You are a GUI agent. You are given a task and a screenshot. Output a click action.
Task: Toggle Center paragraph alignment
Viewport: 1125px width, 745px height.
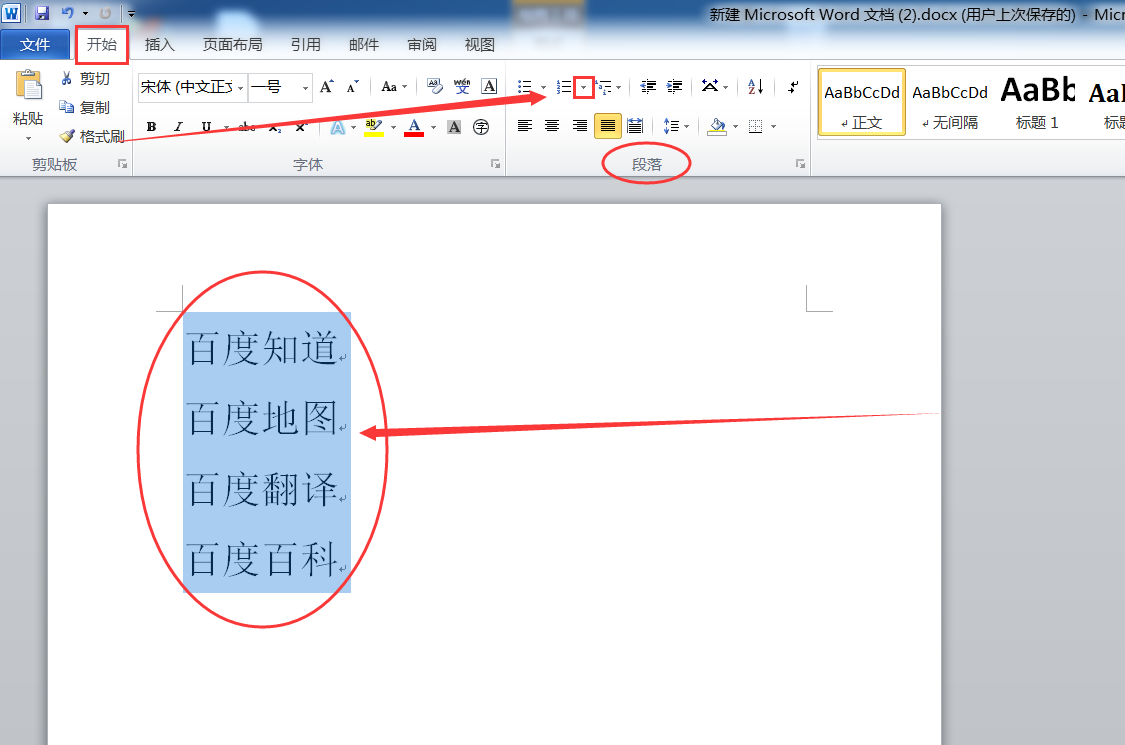(552, 126)
